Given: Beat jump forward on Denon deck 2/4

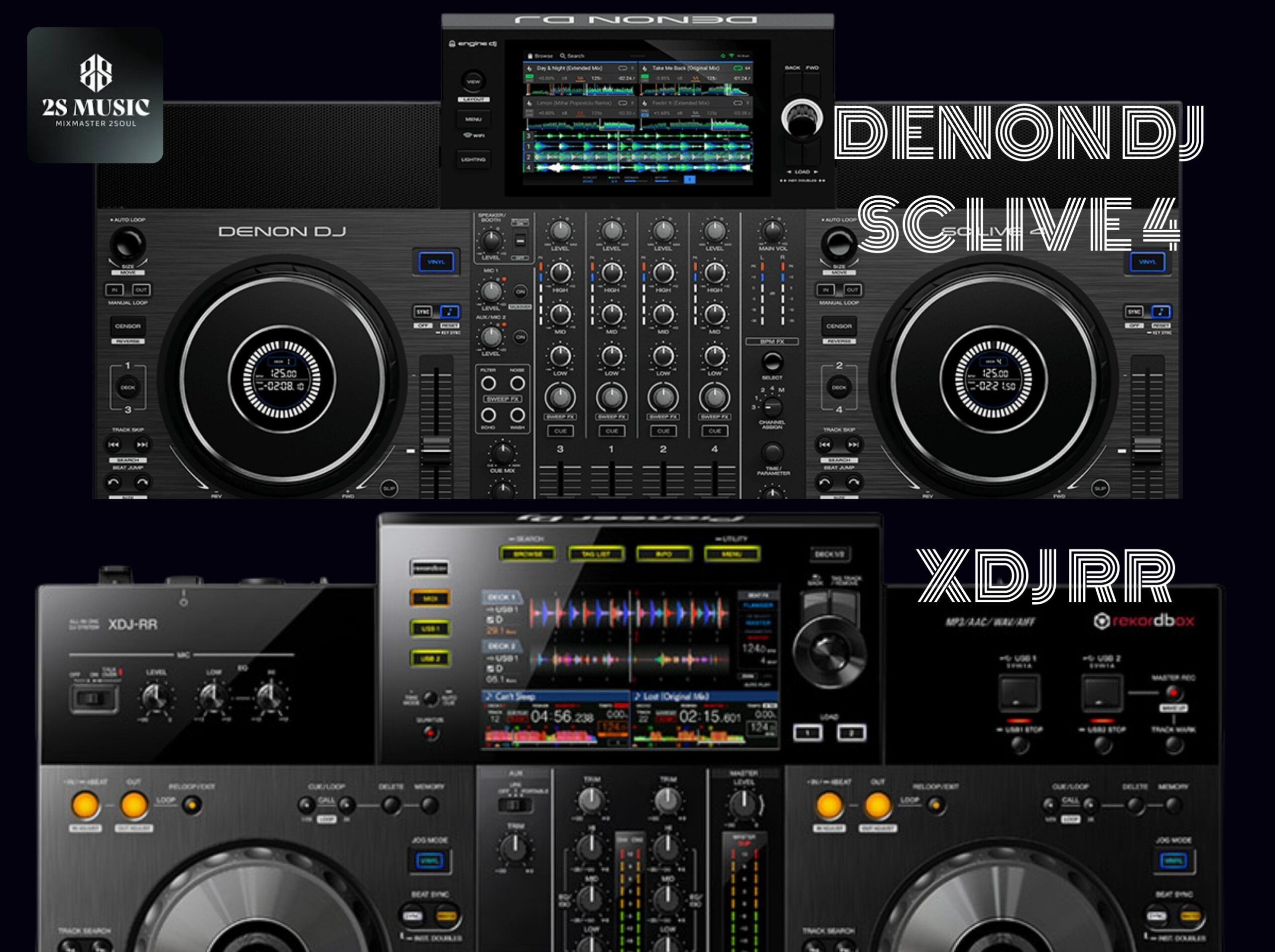Looking at the screenshot, I should 853,481.
